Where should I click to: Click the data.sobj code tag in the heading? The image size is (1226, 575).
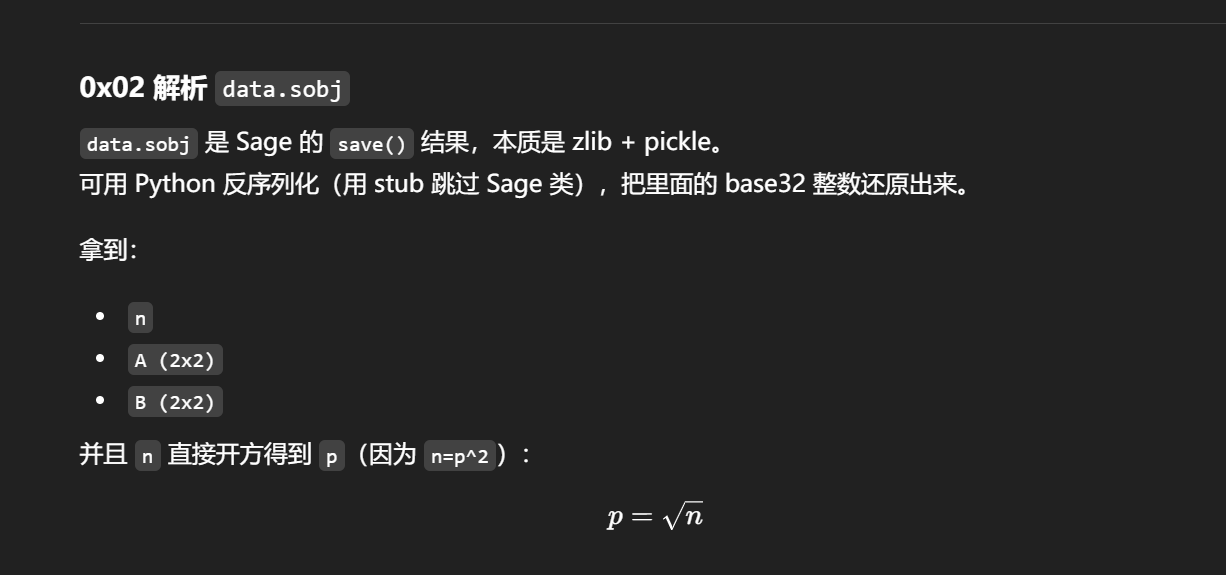tap(282, 90)
